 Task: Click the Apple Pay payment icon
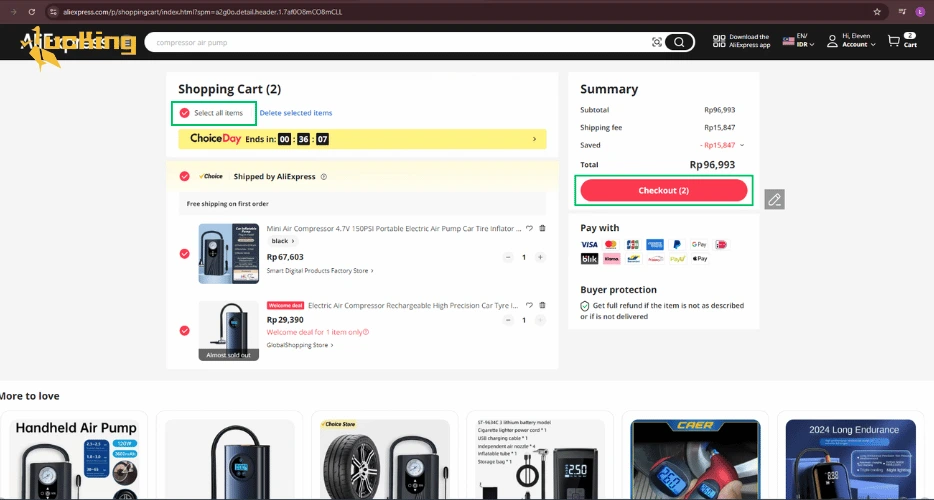(700, 259)
